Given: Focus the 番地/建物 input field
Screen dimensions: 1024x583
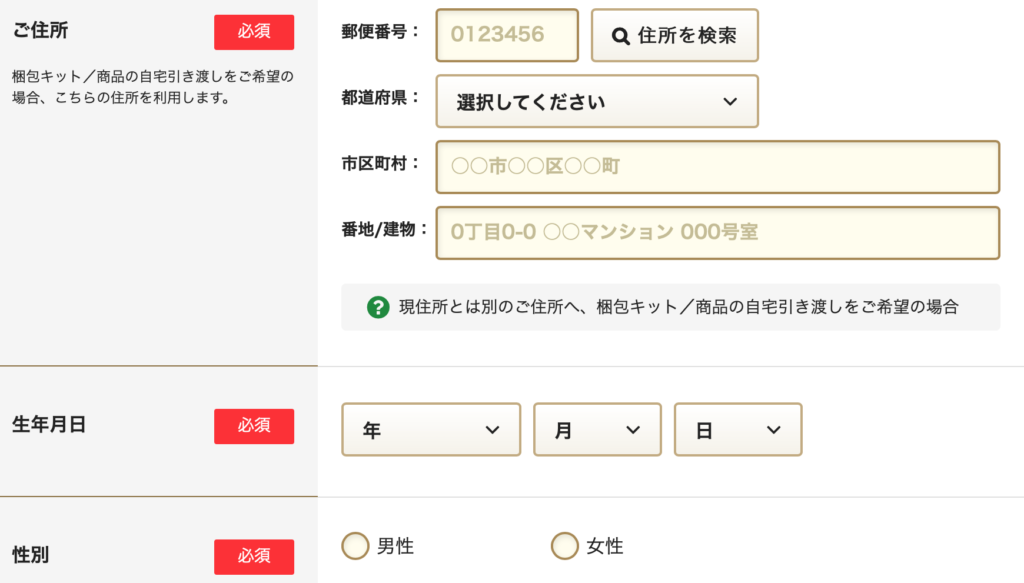Looking at the screenshot, I should tap(718, 233).
